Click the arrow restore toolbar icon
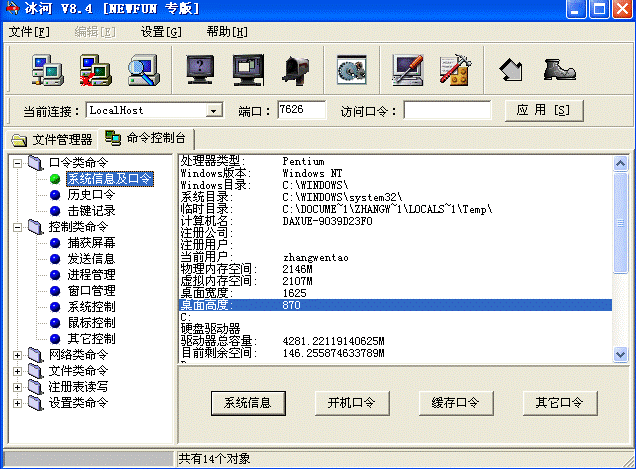The image size is (636, 469). (x=510, y=70)
